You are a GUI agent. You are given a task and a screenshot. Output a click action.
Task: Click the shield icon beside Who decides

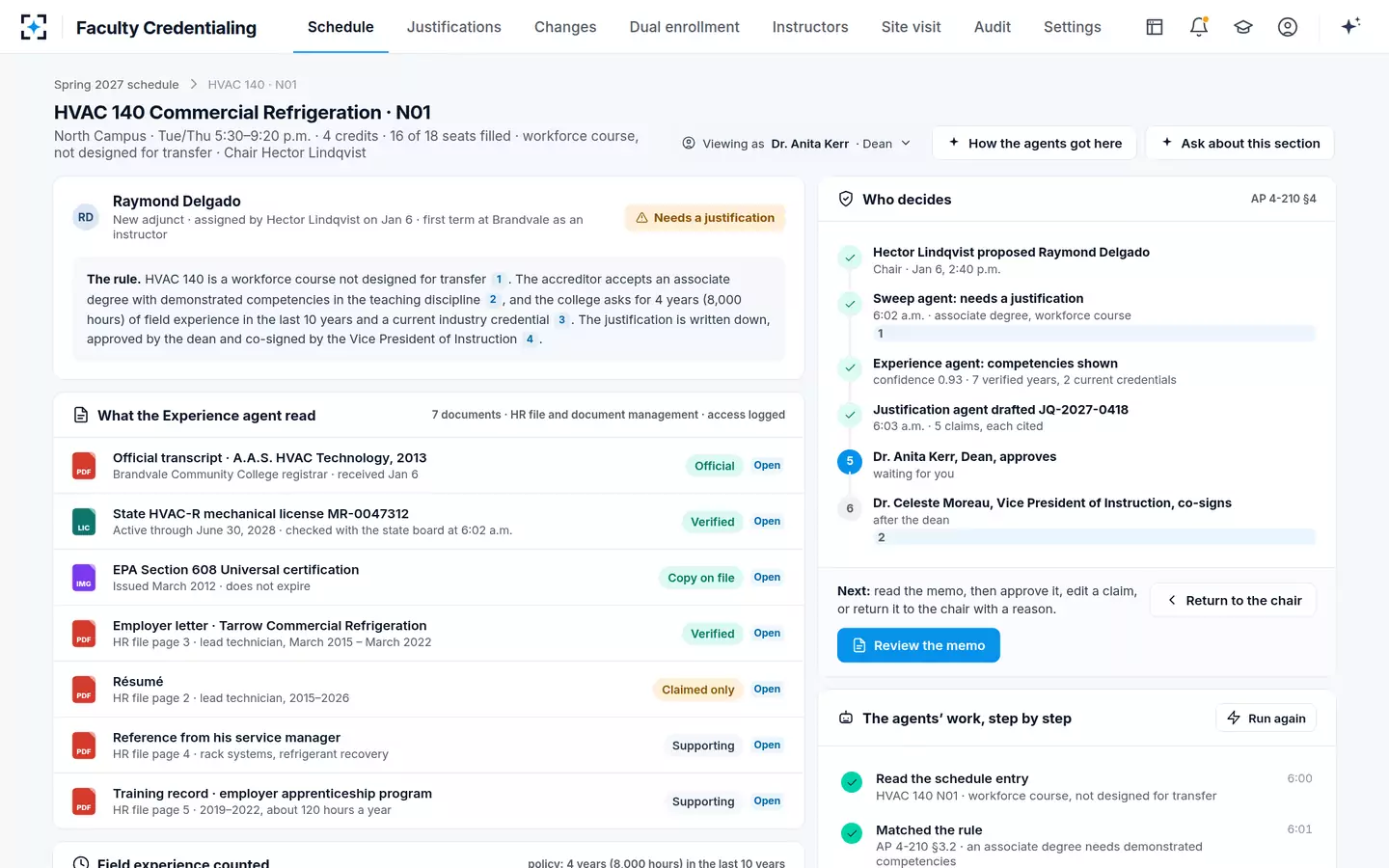[x=846, y=199]
